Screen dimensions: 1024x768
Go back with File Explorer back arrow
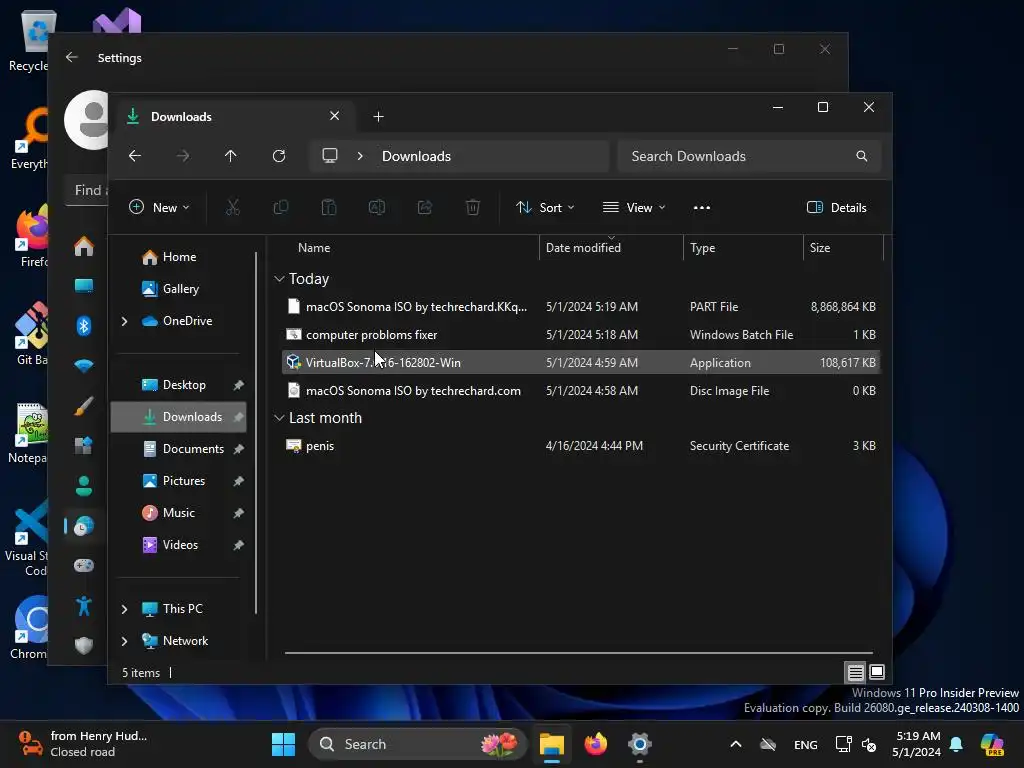pos(135,156)
